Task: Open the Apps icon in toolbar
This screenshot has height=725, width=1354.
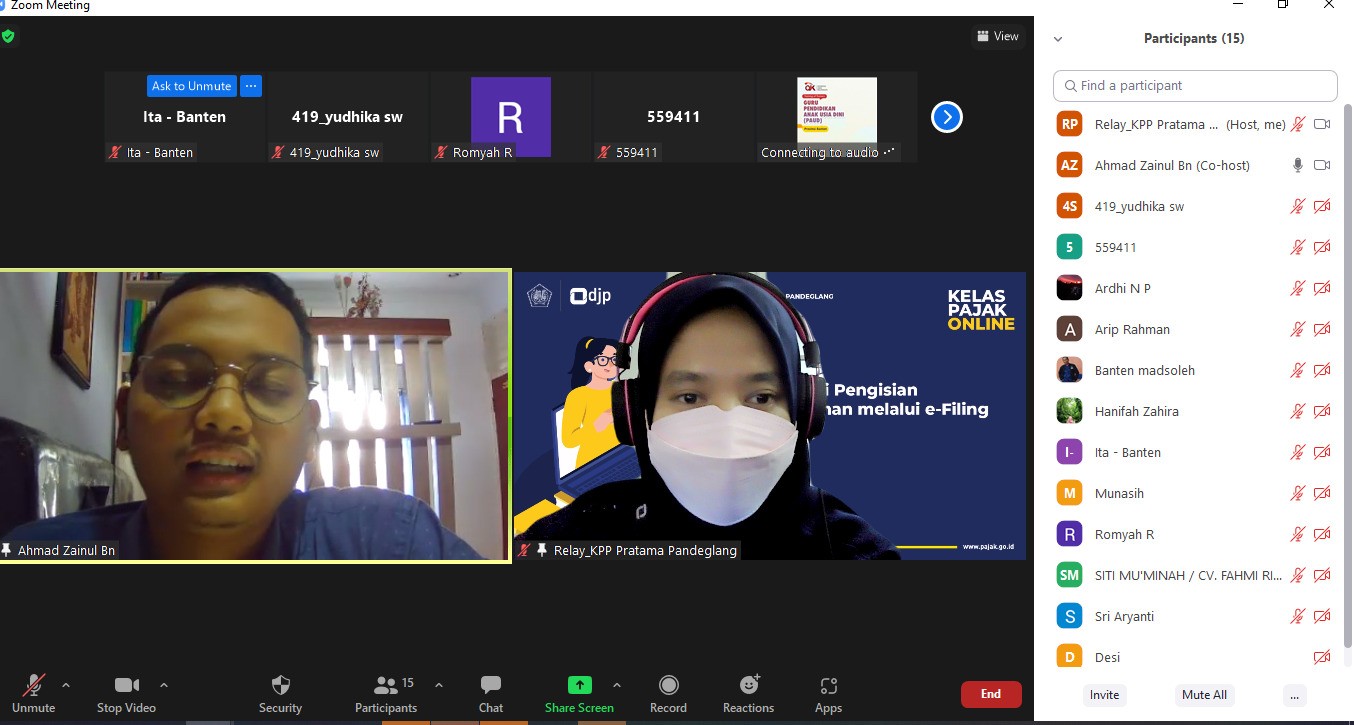Action: [x=828, y=685]
